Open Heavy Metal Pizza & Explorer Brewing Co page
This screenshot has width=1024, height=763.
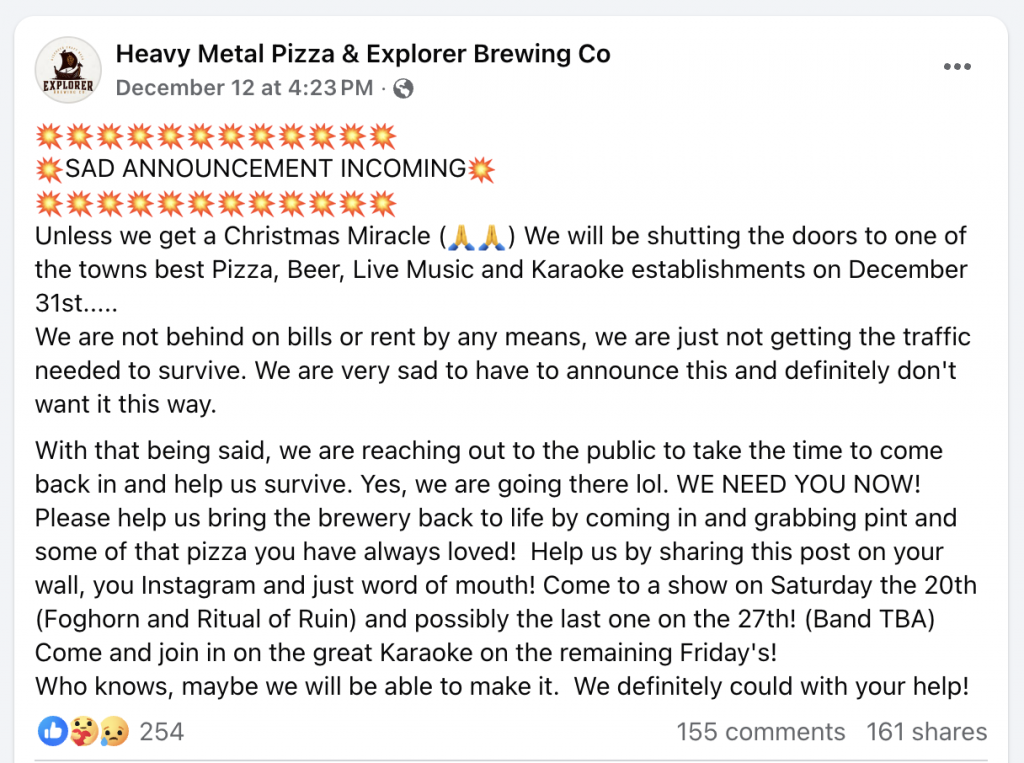pos(363,53)
